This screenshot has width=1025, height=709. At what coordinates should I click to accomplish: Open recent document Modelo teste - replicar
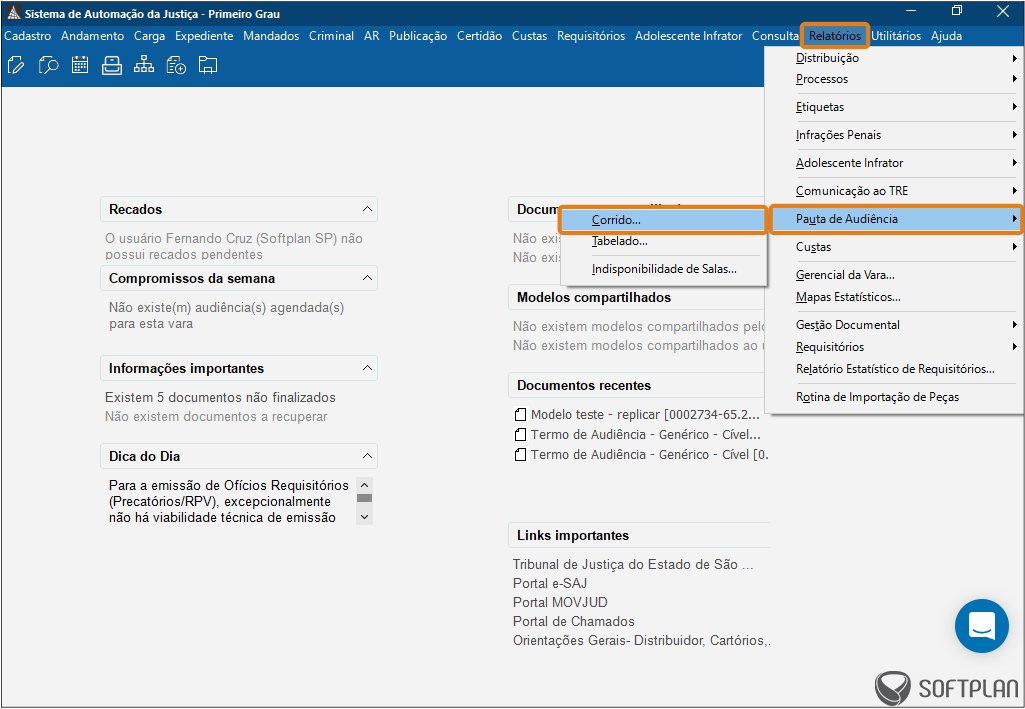[645, 415]
